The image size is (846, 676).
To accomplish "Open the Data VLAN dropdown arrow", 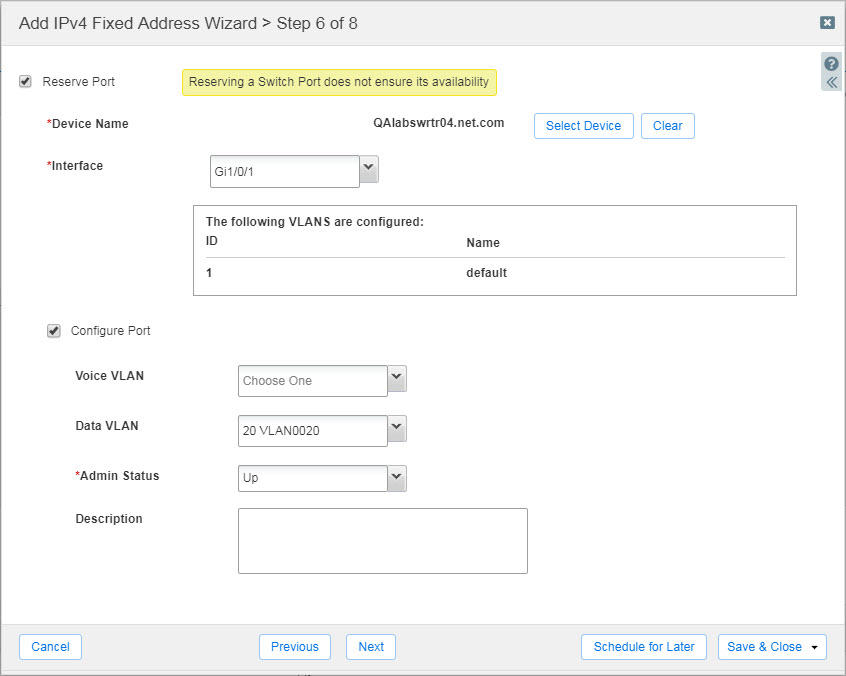I will coord(396,429).
